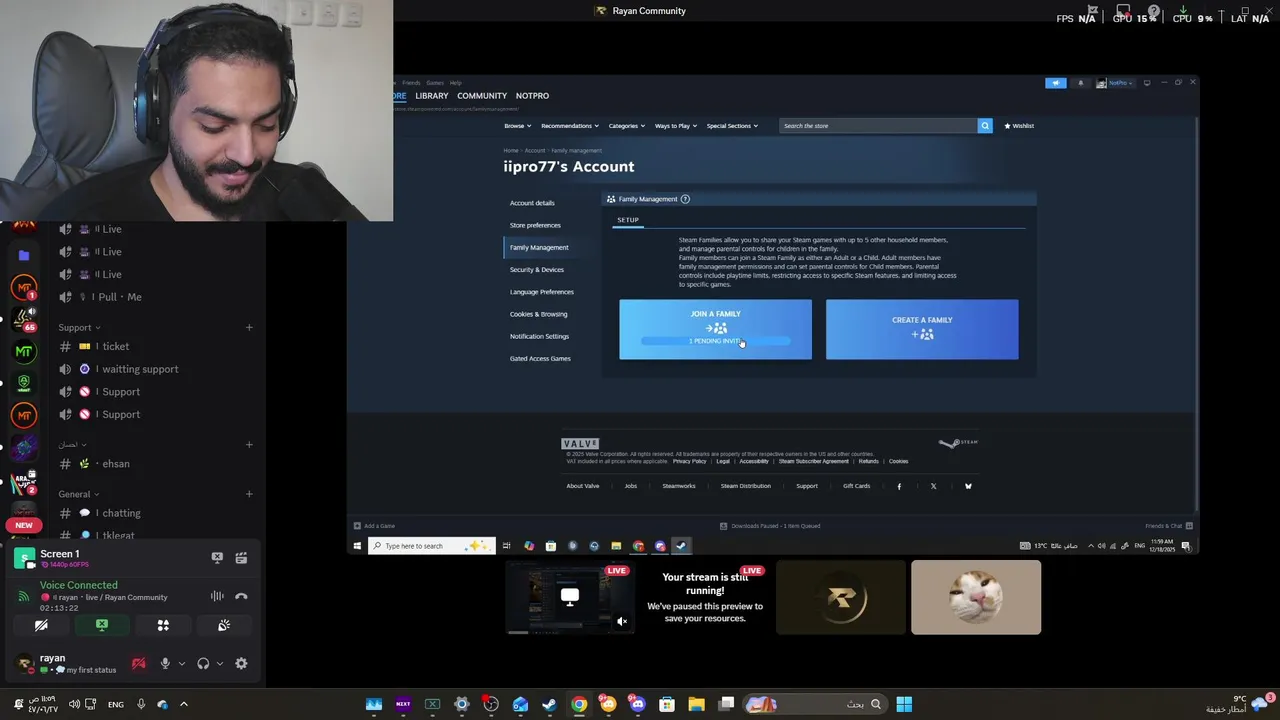The height and width of the screenshot is (720, 1280).
Task: Open the Steam Wishlist
Action: [1019, 126]
